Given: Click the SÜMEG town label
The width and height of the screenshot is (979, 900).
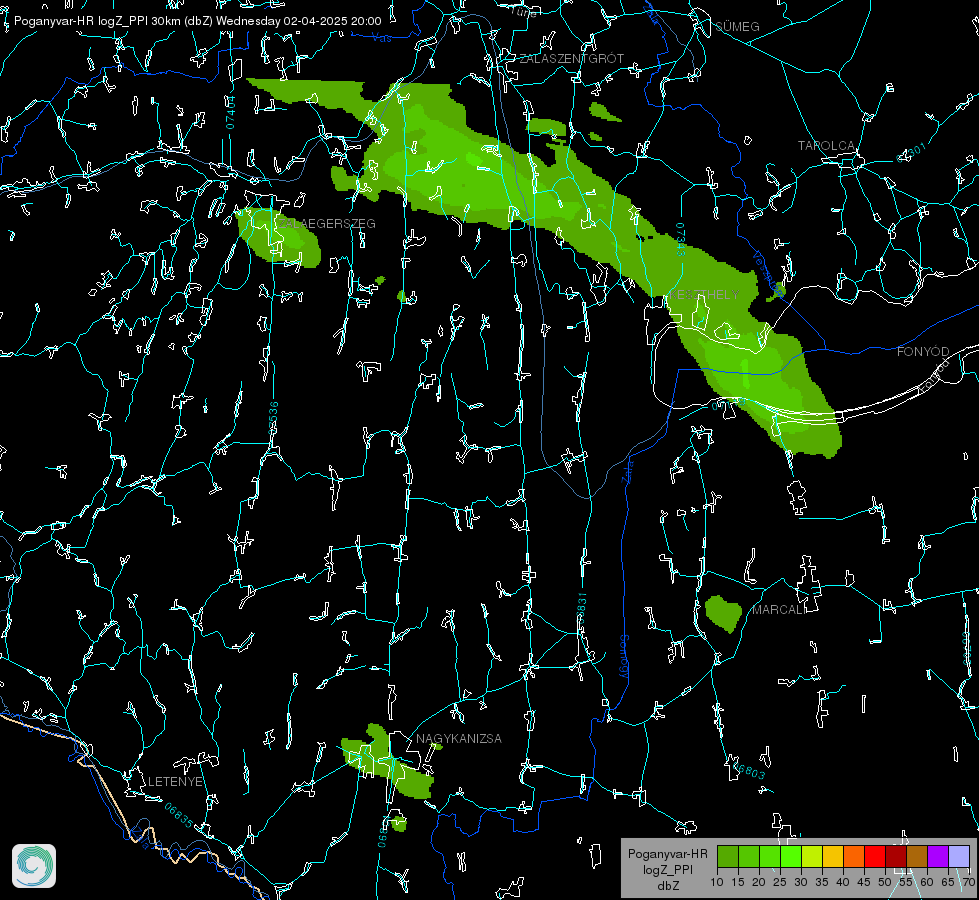Looking at the screenshot, I should 737,26.
